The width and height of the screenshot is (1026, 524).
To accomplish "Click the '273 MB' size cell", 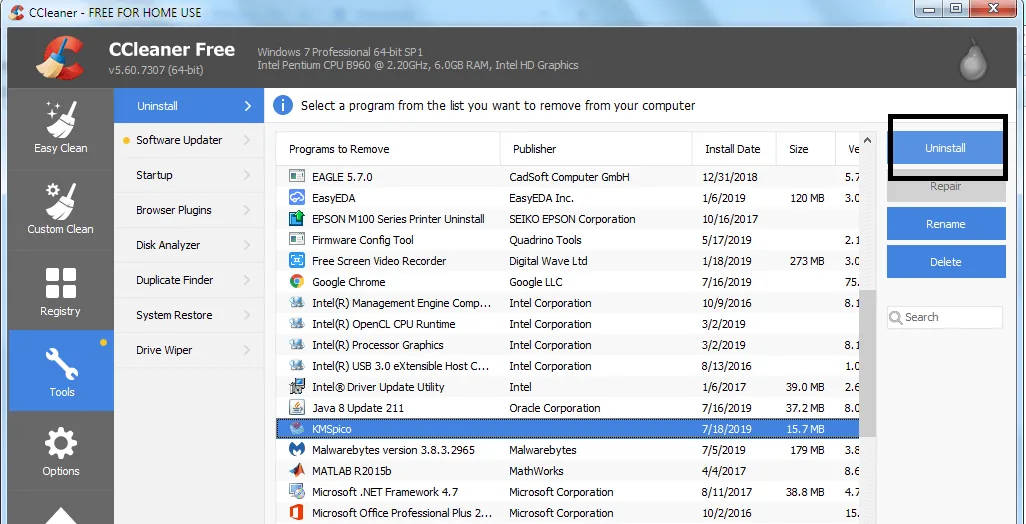I will 807,260.
